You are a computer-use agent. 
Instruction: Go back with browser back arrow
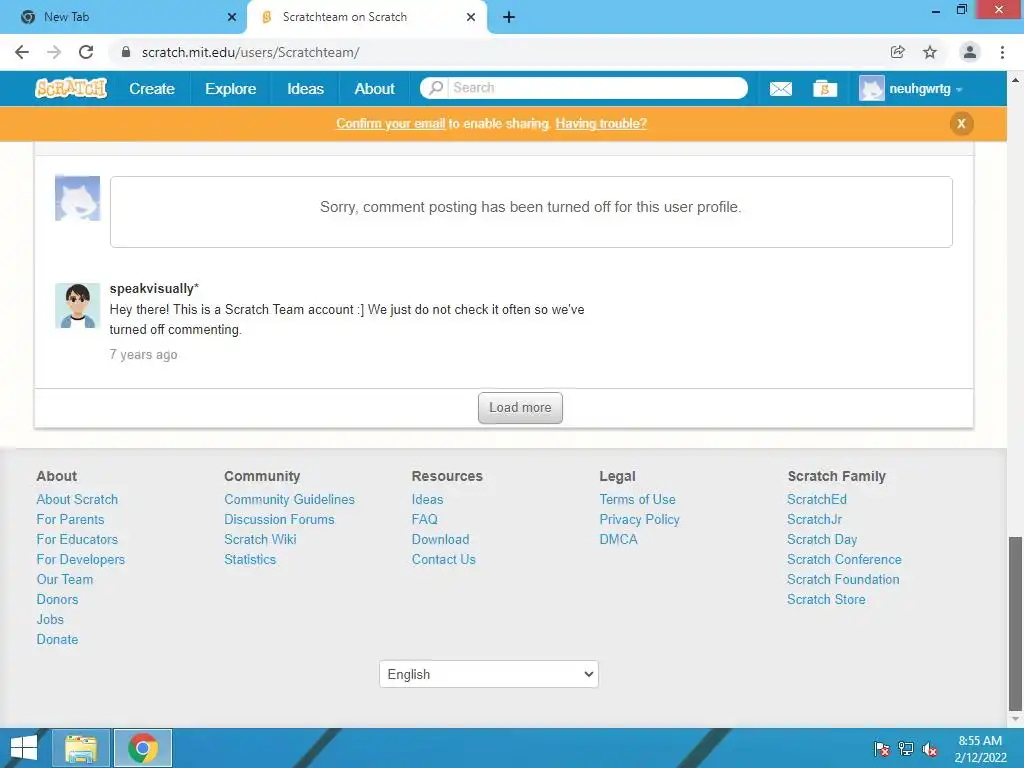coord(22,52)
